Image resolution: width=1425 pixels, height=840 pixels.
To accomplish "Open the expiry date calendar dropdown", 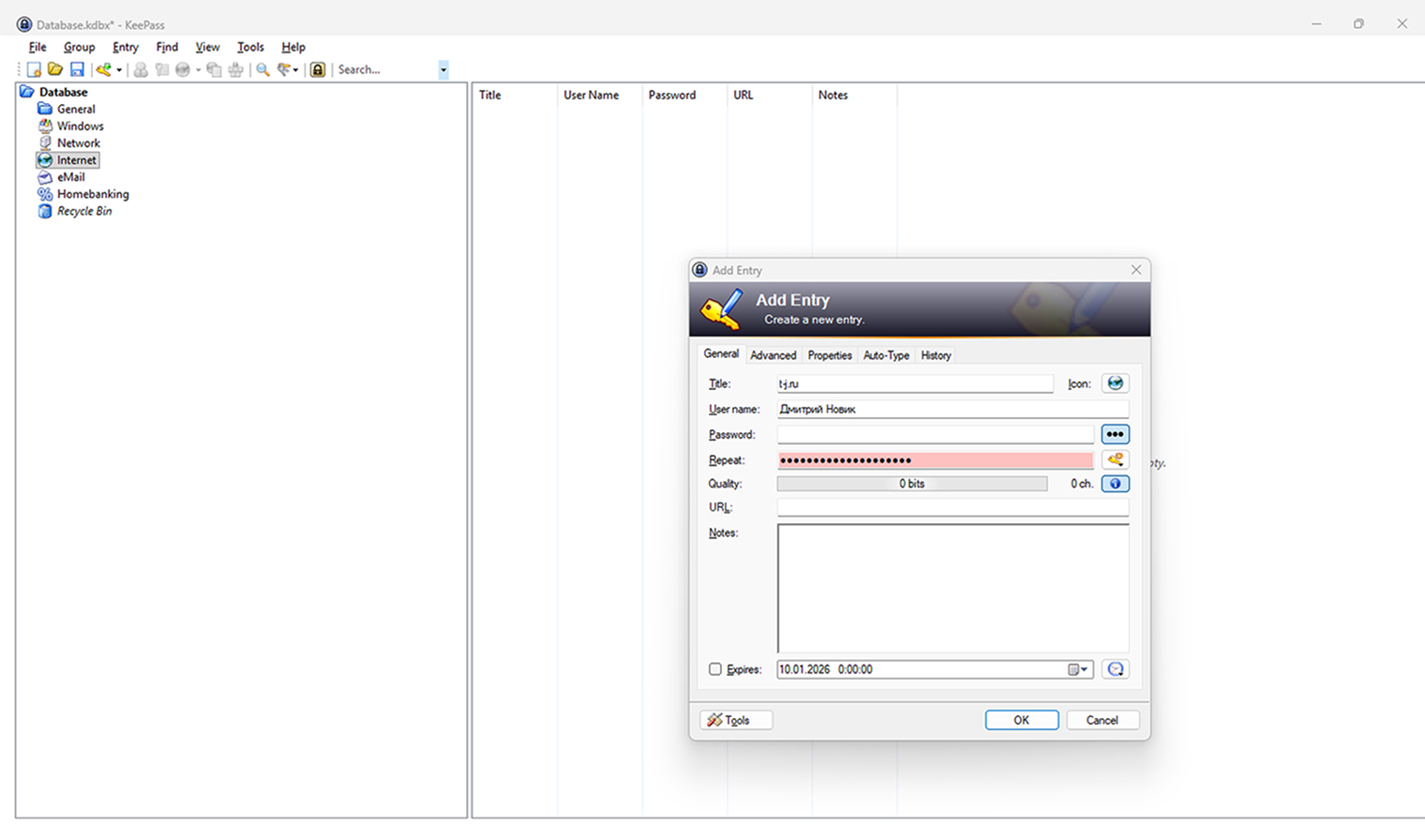I will [x=1078, y=669].
